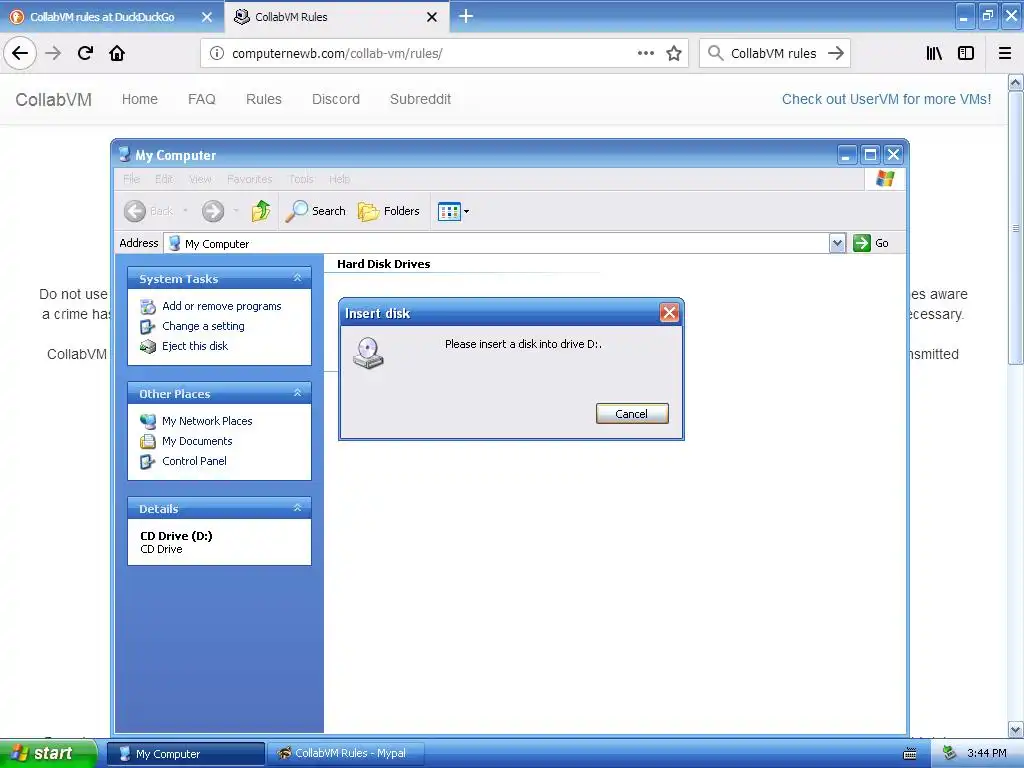Click the page scrollbar up arrow
This screenshot has height=768, width=1024.
click(x=1016, y=83)
